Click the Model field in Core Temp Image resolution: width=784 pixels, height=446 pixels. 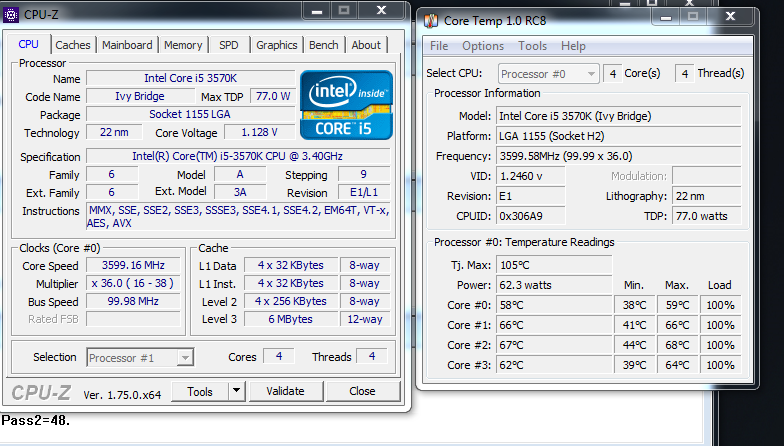618,116
